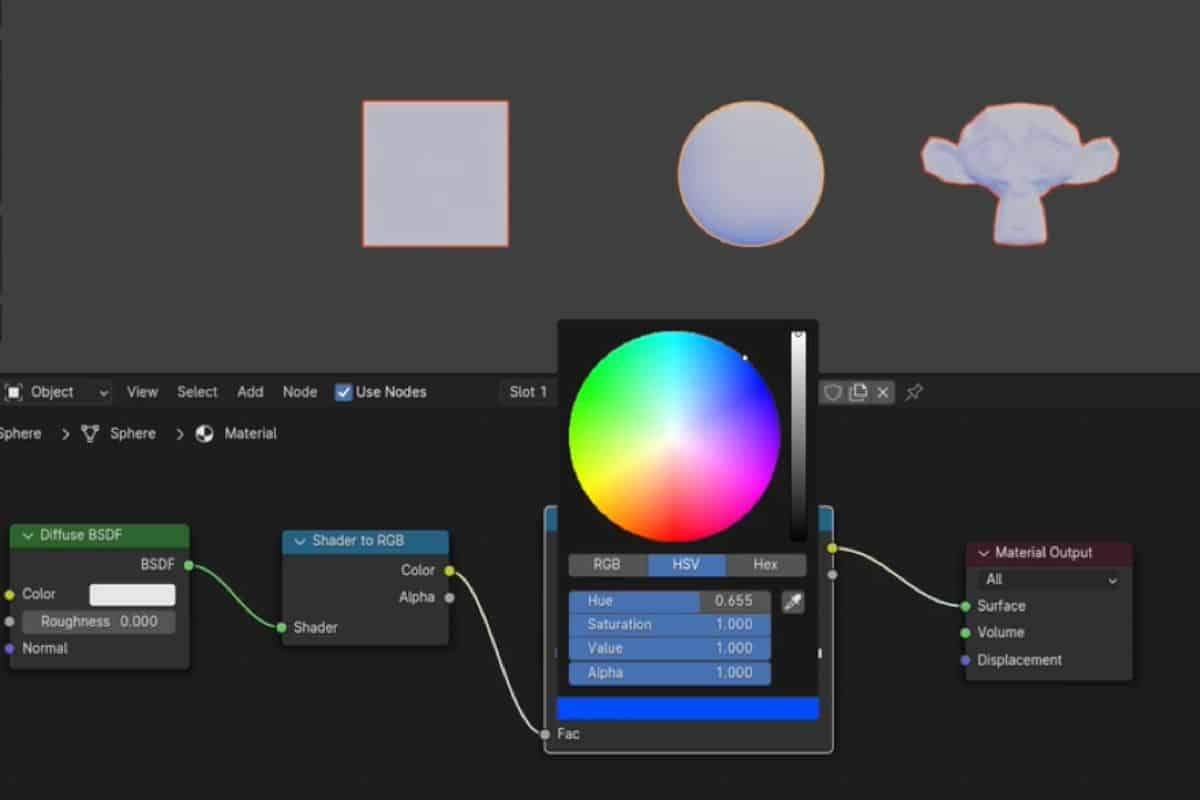The height and width of the screenshot is (800, 1200).
Task: Click the mesh data icon in the breadcrumb
Action: tap(88, 433)
